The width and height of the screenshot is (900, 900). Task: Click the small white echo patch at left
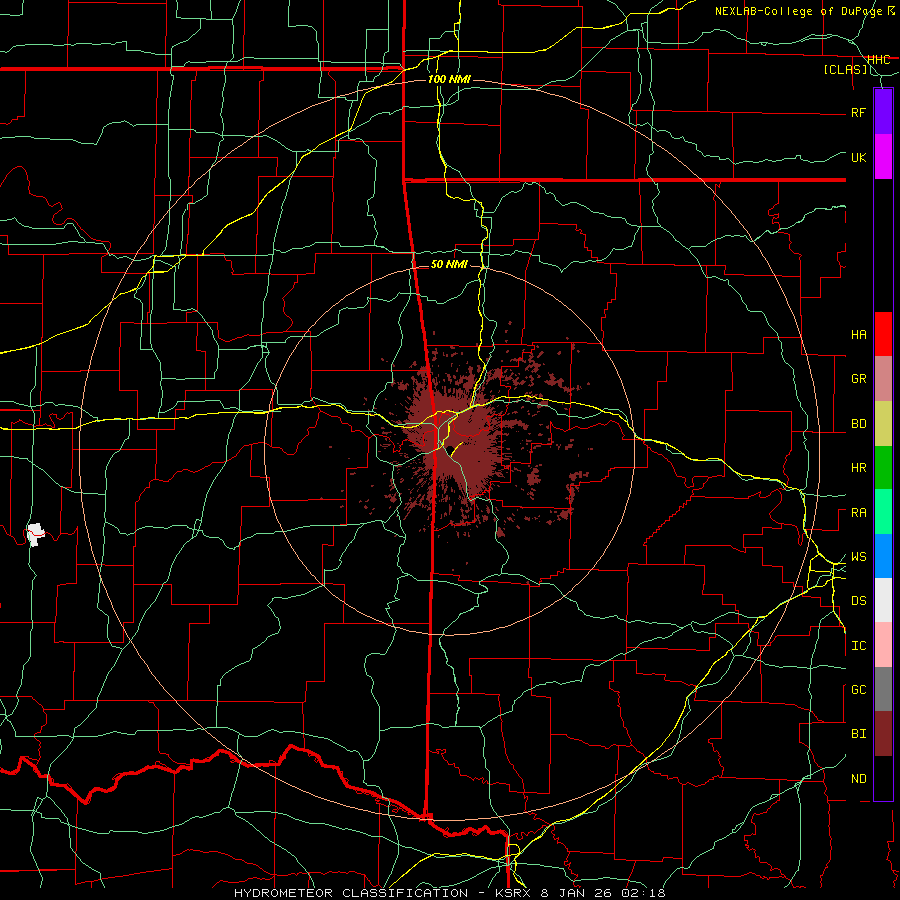(36, 534)
